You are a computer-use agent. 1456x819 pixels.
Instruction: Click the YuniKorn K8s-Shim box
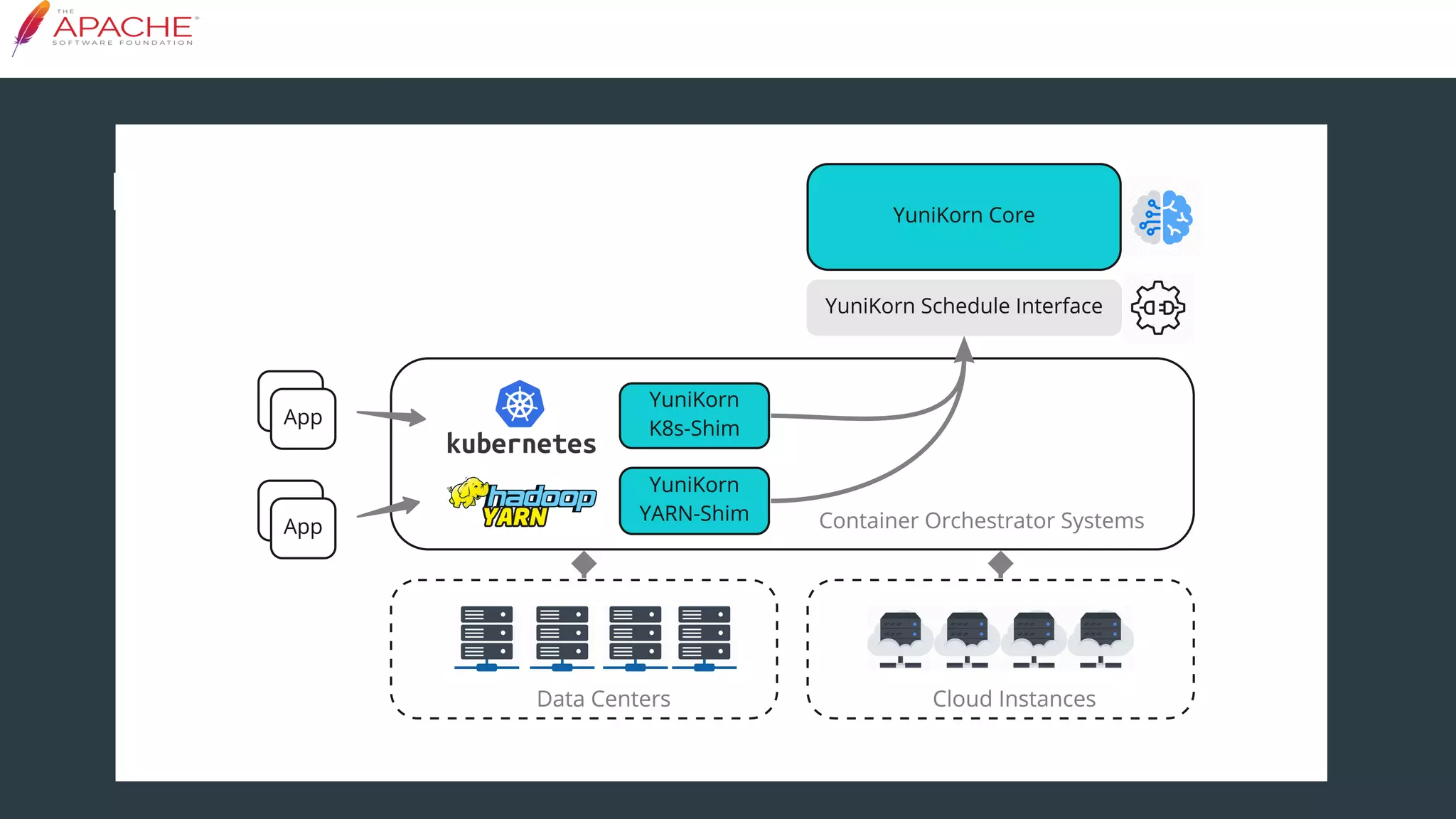point(694,415)
